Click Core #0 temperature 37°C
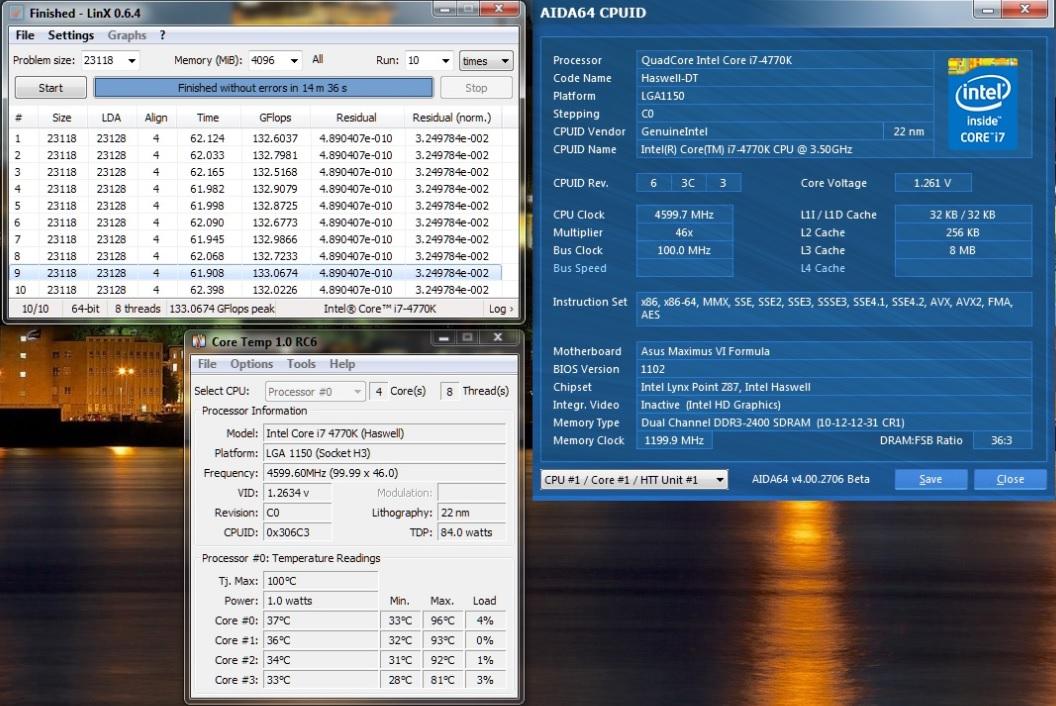The width and height of the screenshot is (1056, 706). [x=321, y=620]
